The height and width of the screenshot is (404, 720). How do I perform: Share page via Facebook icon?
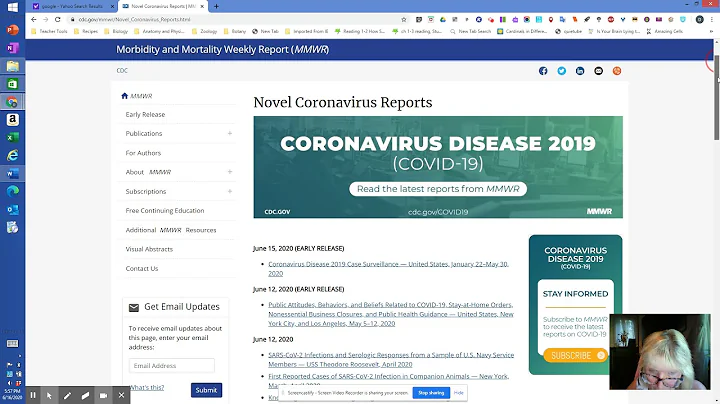point(543,71)
